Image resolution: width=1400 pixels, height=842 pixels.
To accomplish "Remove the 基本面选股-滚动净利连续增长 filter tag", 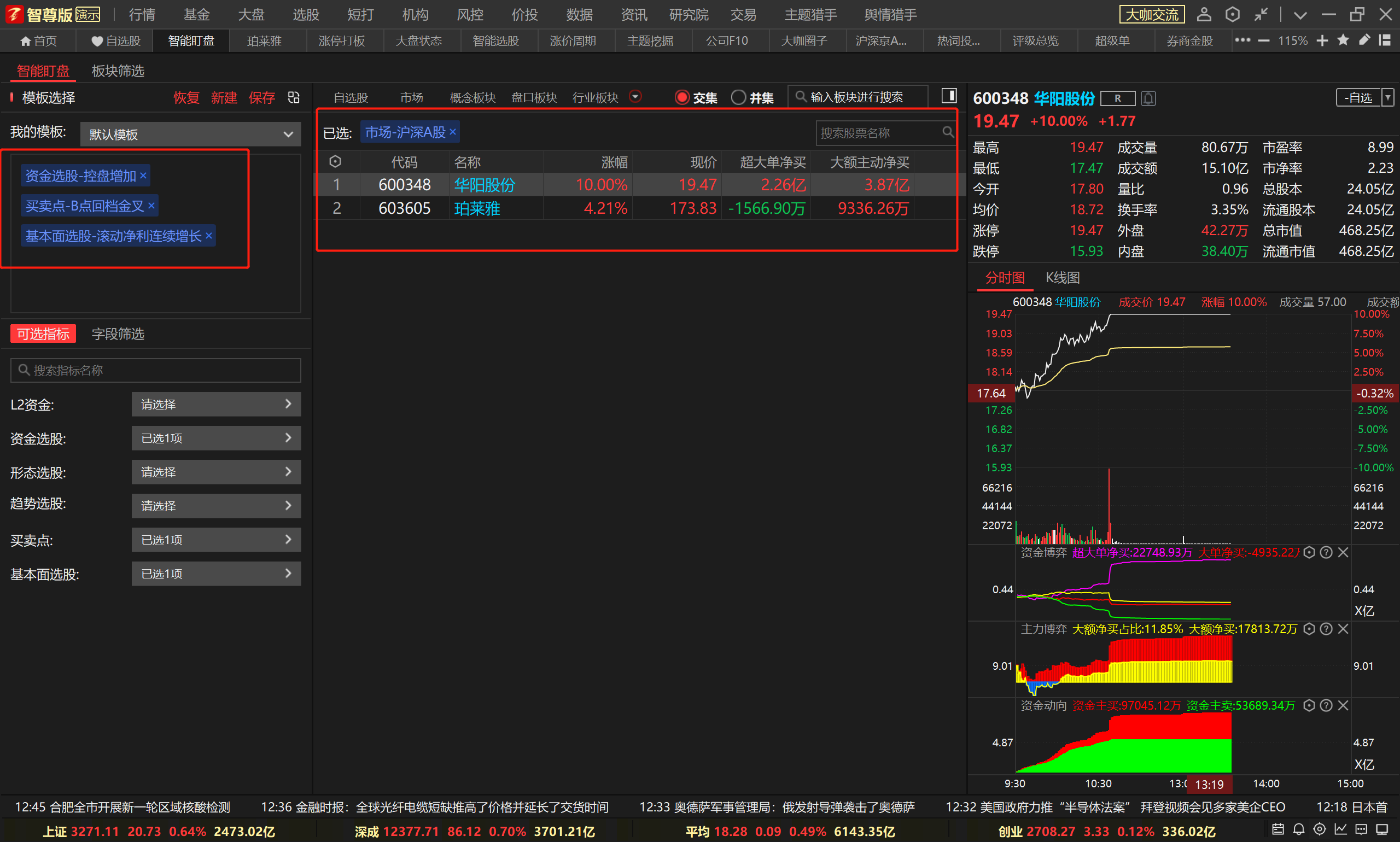I will (209, 236).
